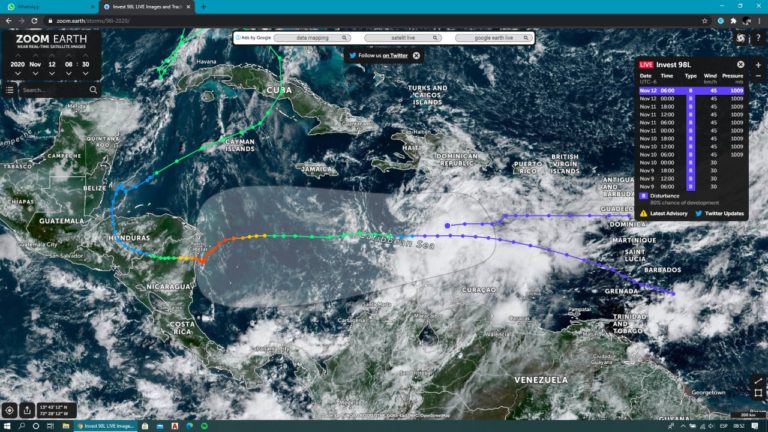The width and height of the screenshot is (768, 432).
Task: Click the 'data mapping' ad search box
Action: coord(313,38)
